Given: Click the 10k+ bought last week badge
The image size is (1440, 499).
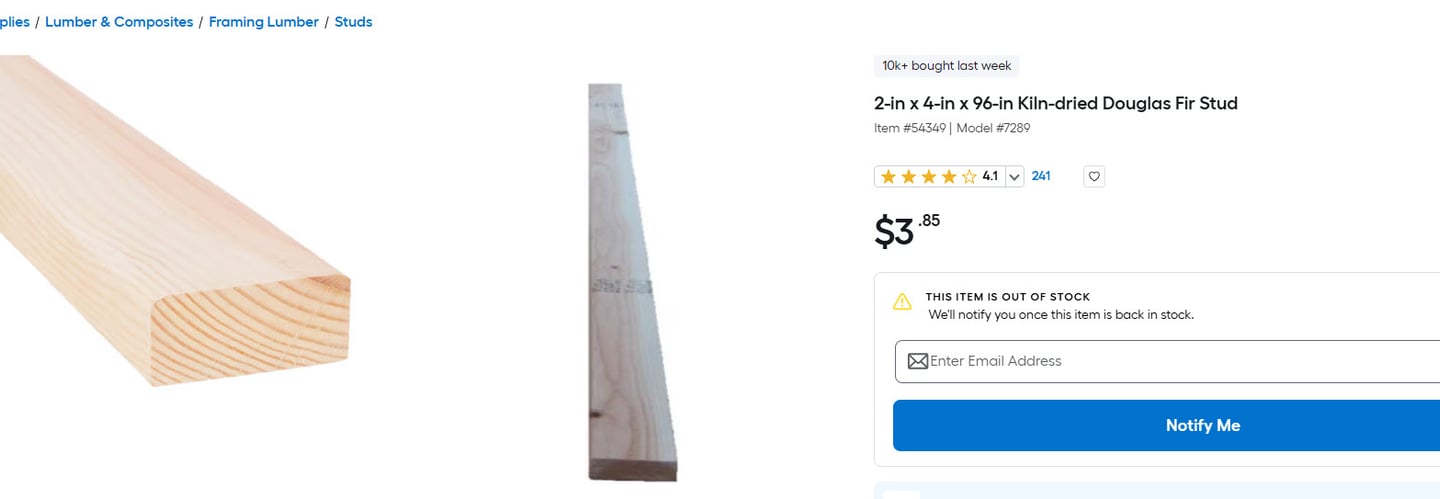Looking at the screenshot, I should [x=946, y=66].
